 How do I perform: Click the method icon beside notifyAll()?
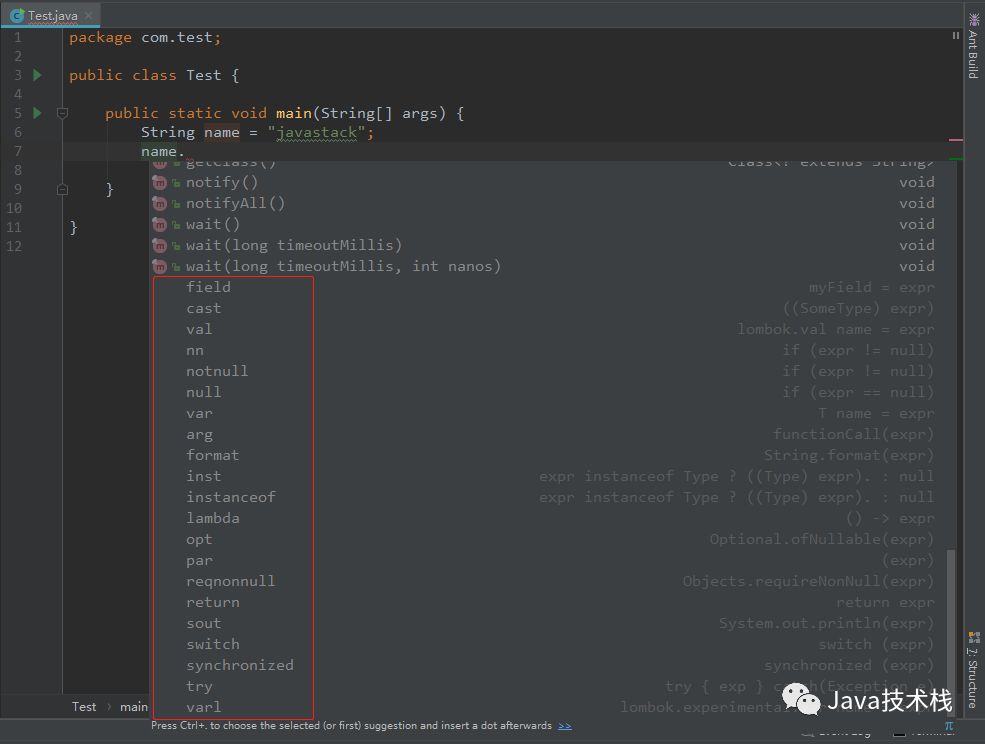point(159,203)
